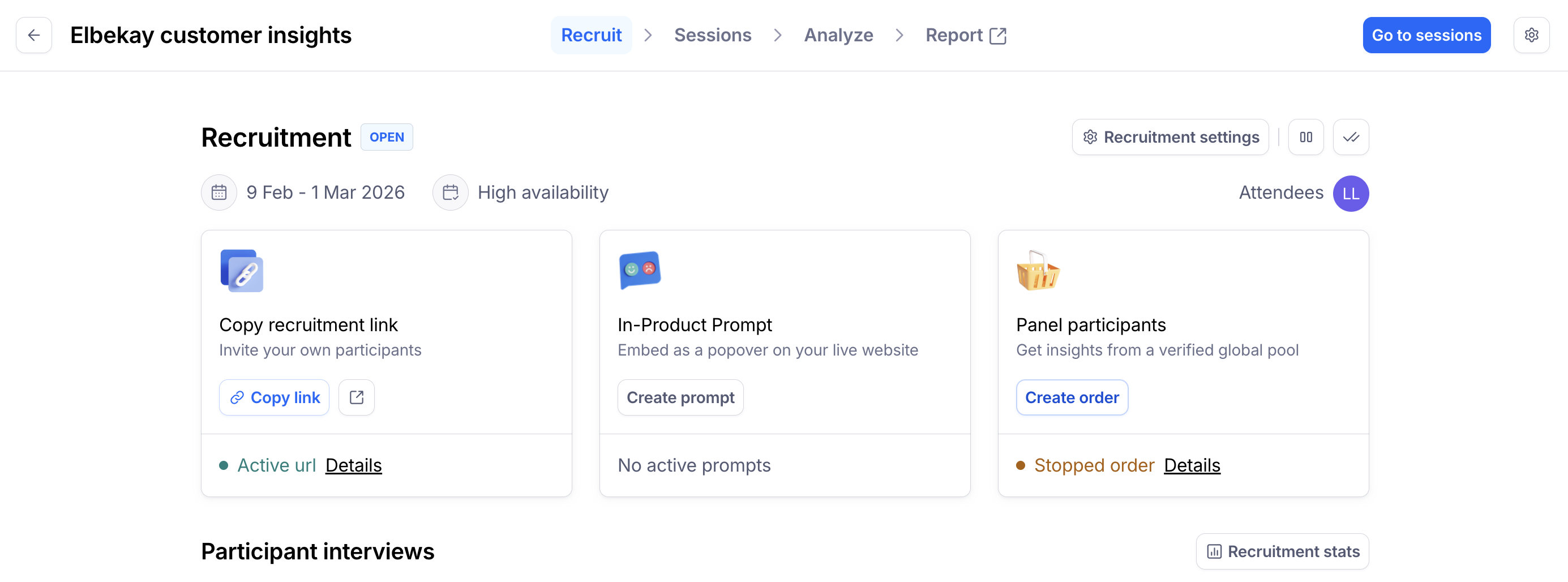Click the LL attendee avatar
The image size is (1568, 582).
coord(1351,194)
